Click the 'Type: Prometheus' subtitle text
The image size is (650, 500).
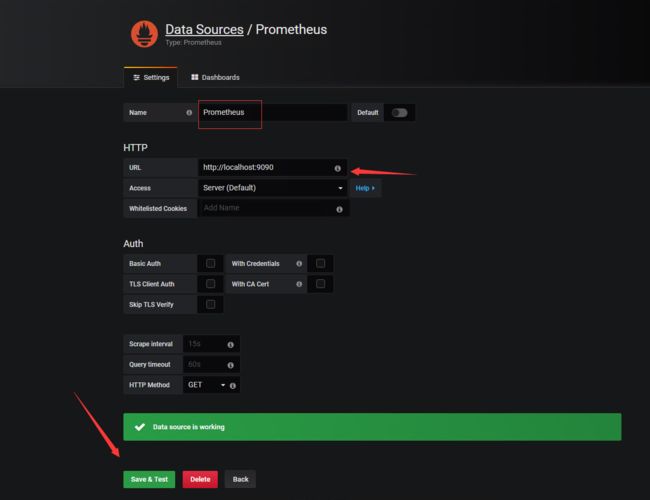point(194,42)
